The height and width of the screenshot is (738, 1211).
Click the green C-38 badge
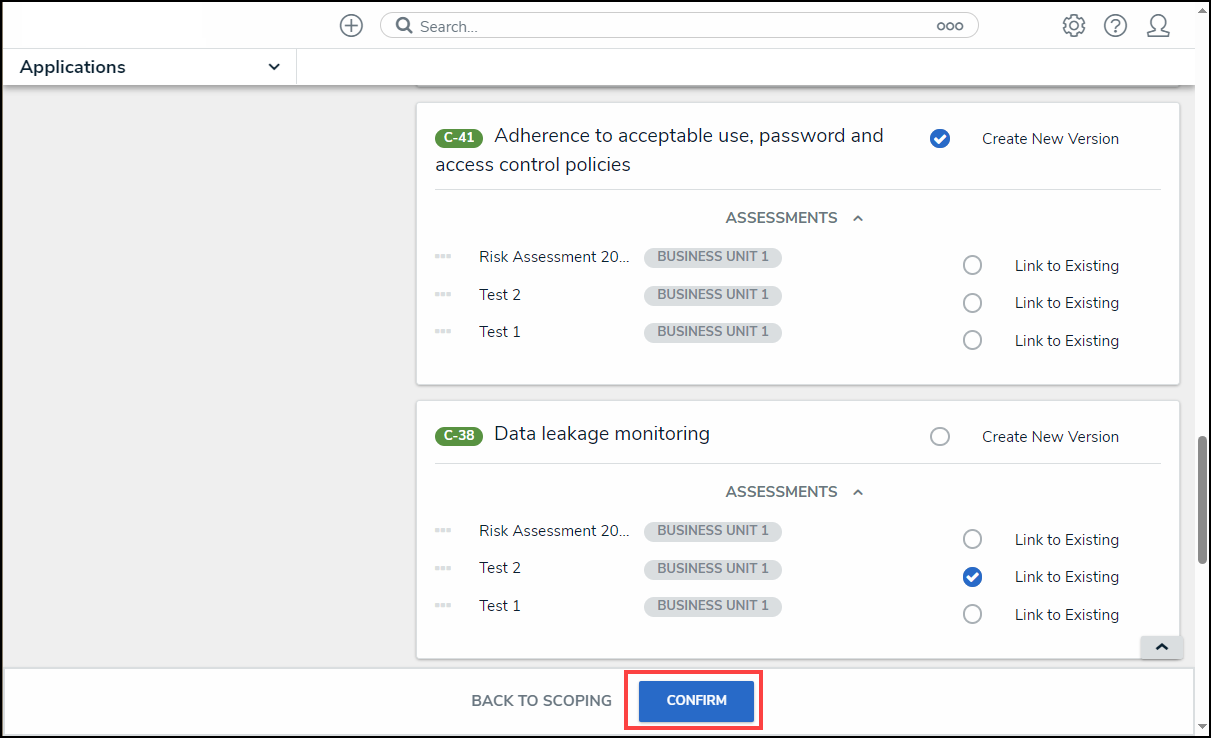[x=459, y=435]
